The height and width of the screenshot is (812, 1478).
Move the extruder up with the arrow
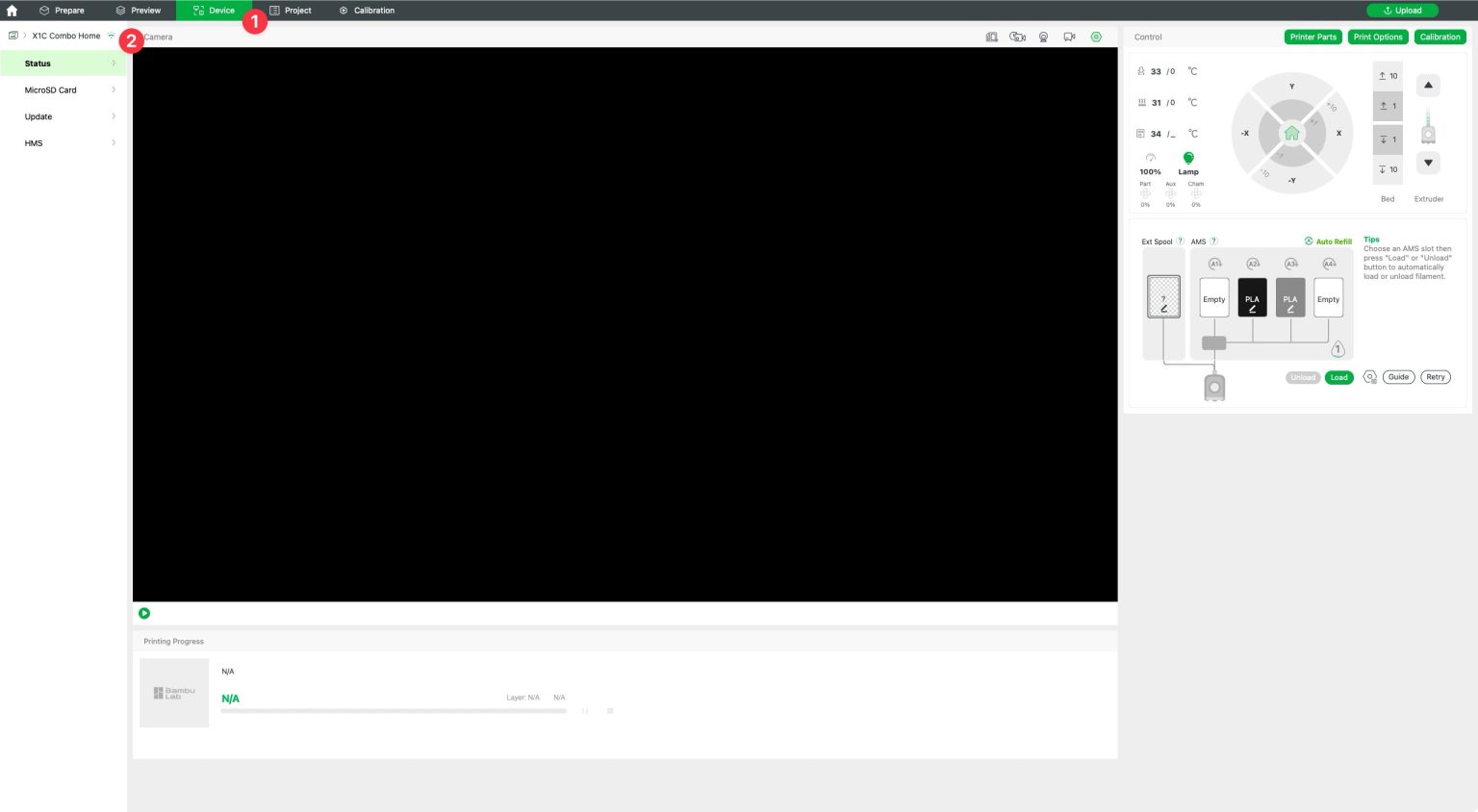(x=1428, y=85)
